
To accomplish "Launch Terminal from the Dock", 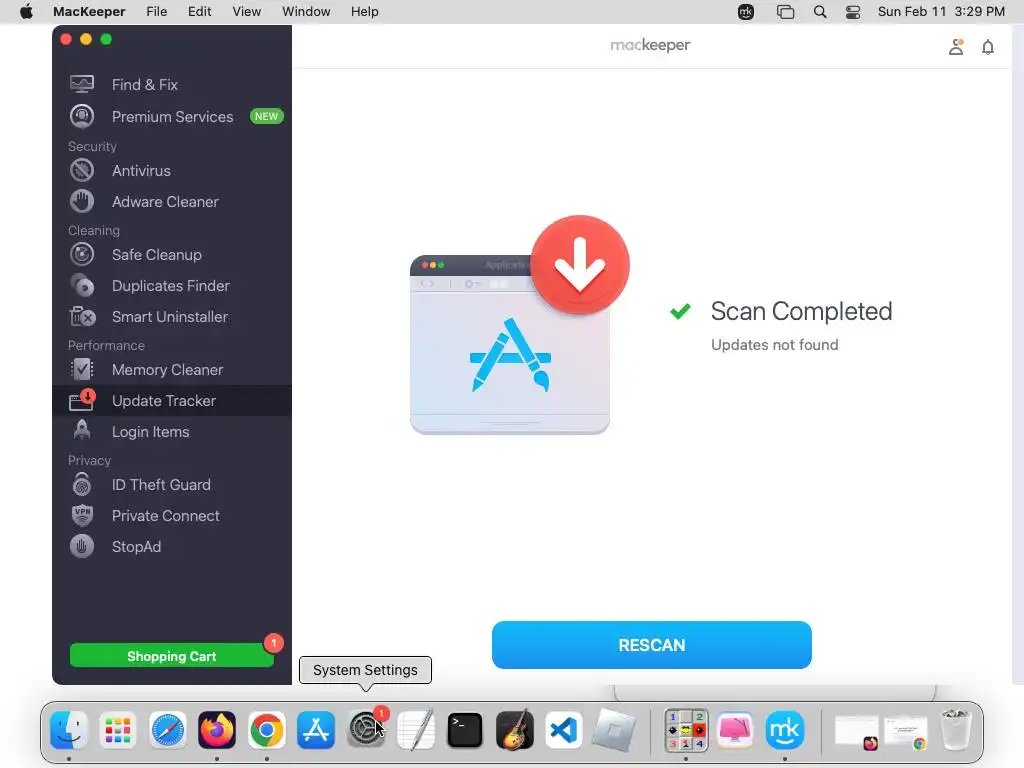I will pyautogui.click(x=464, y=729).
